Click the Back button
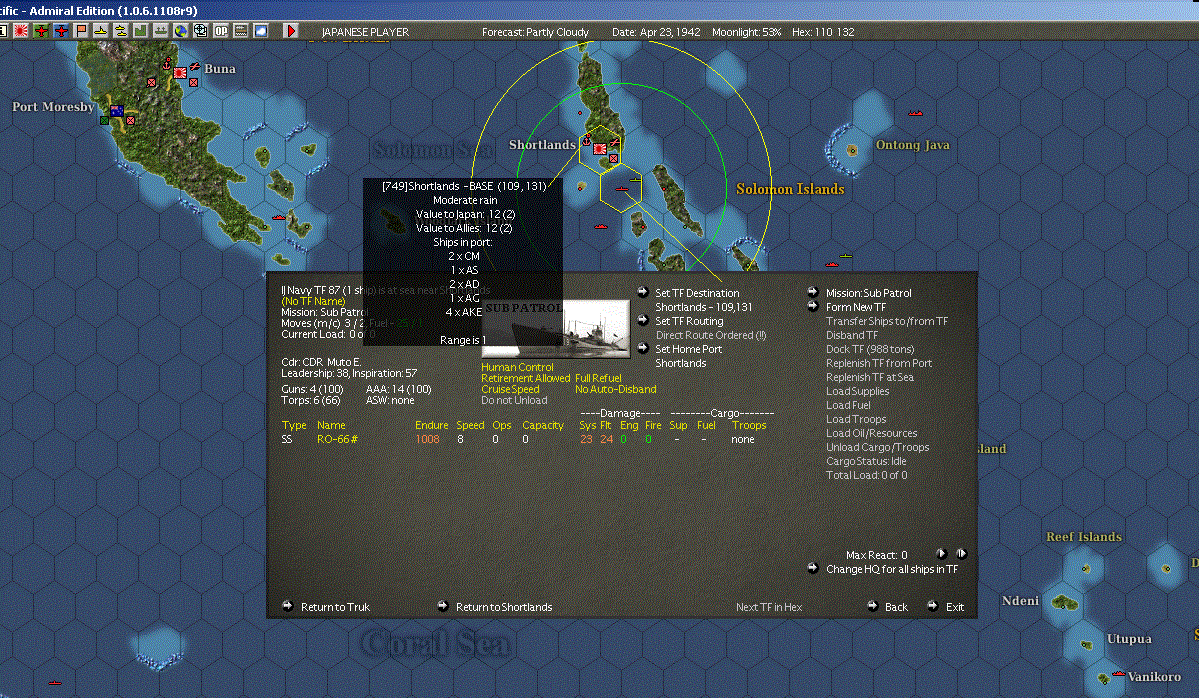Screen dimensions: 1199x698 896,607
